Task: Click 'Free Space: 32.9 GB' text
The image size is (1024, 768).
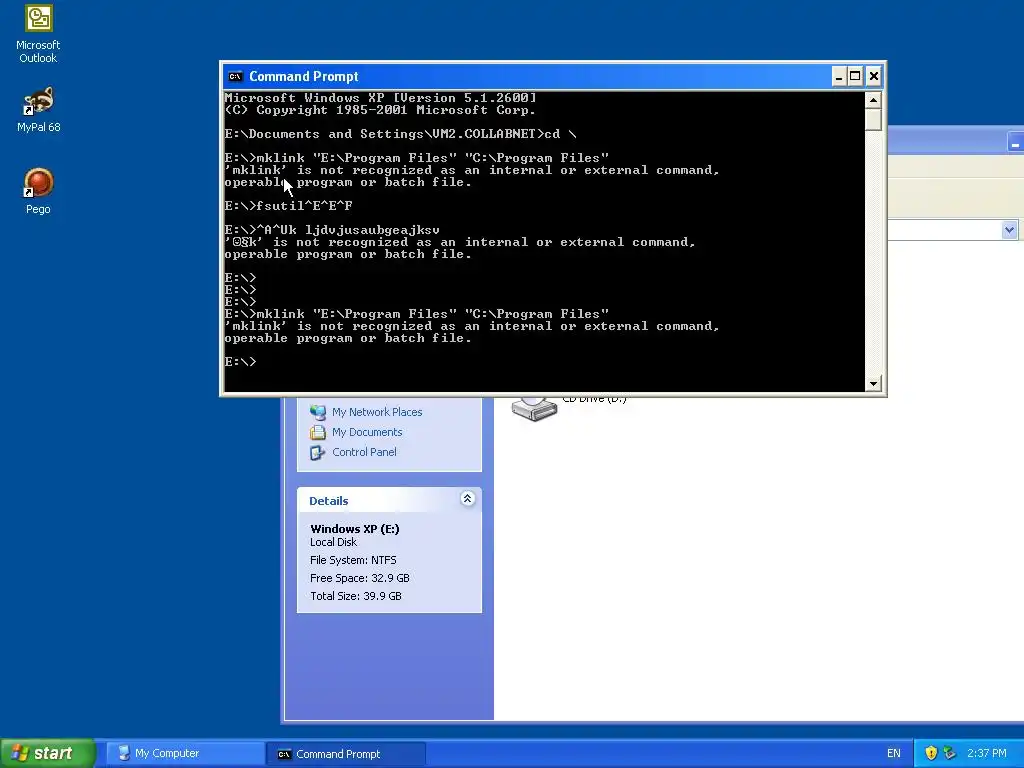Action: tap(359, 578)
